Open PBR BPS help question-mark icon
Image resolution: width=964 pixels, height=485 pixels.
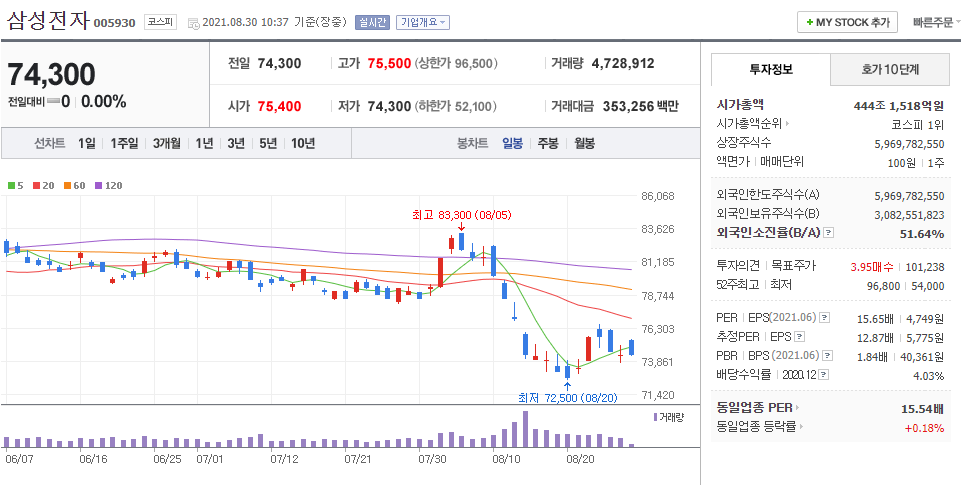pos(828,355)
